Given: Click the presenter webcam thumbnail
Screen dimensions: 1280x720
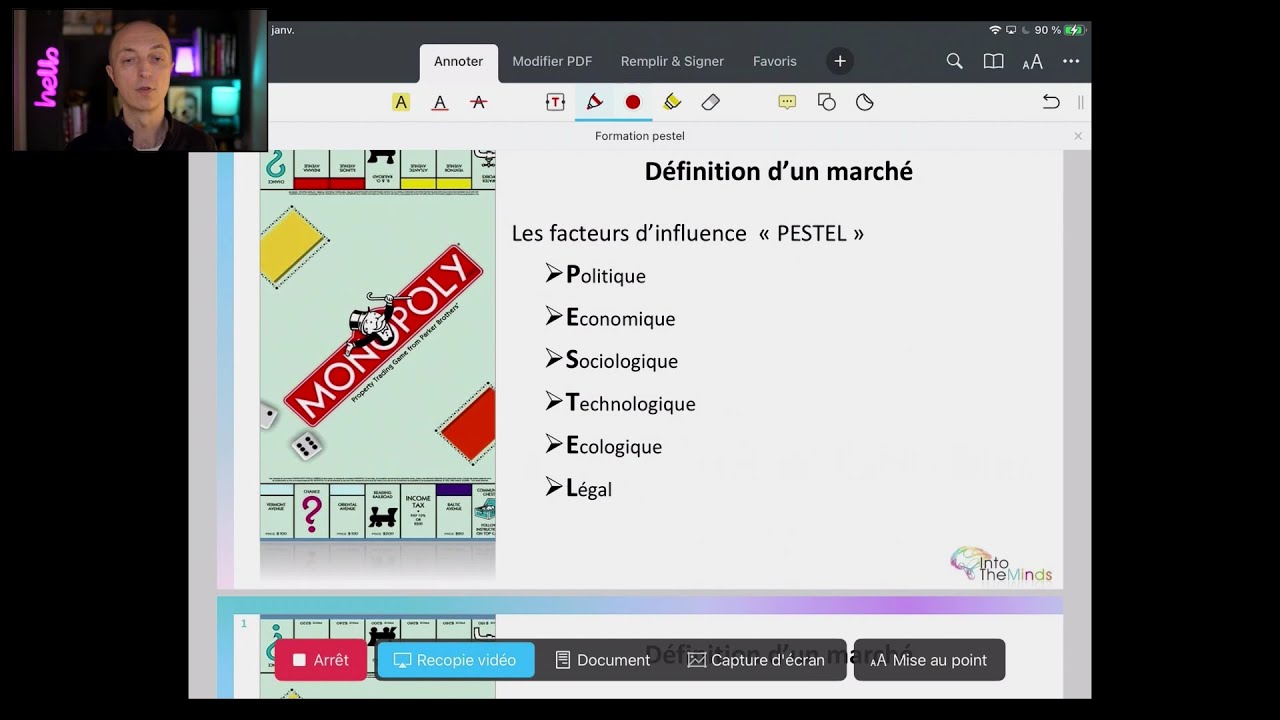Looking at the screenshot, I should pos(140,80).
